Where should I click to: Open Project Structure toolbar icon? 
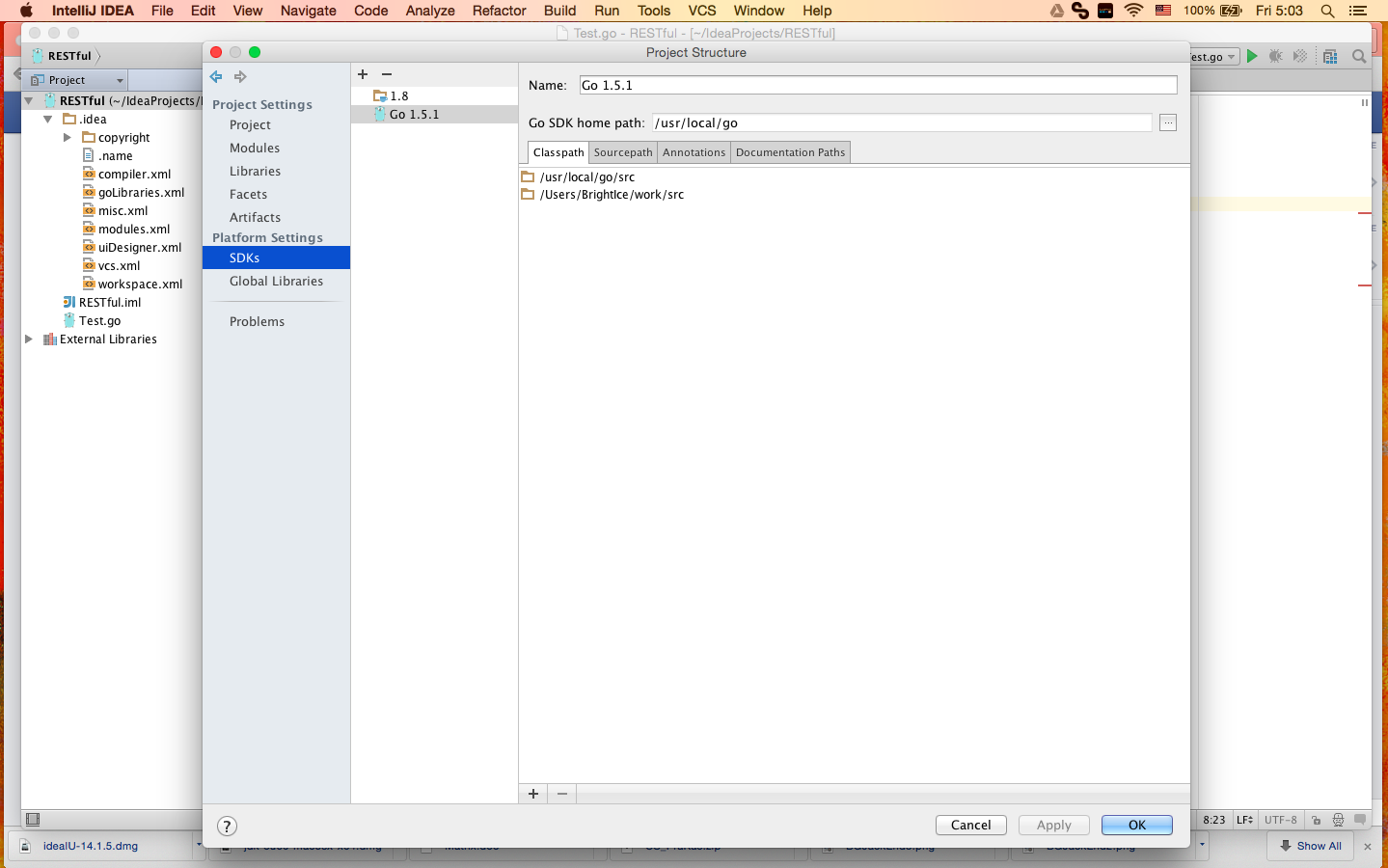pyautogui.click(x=1330, y=56)
